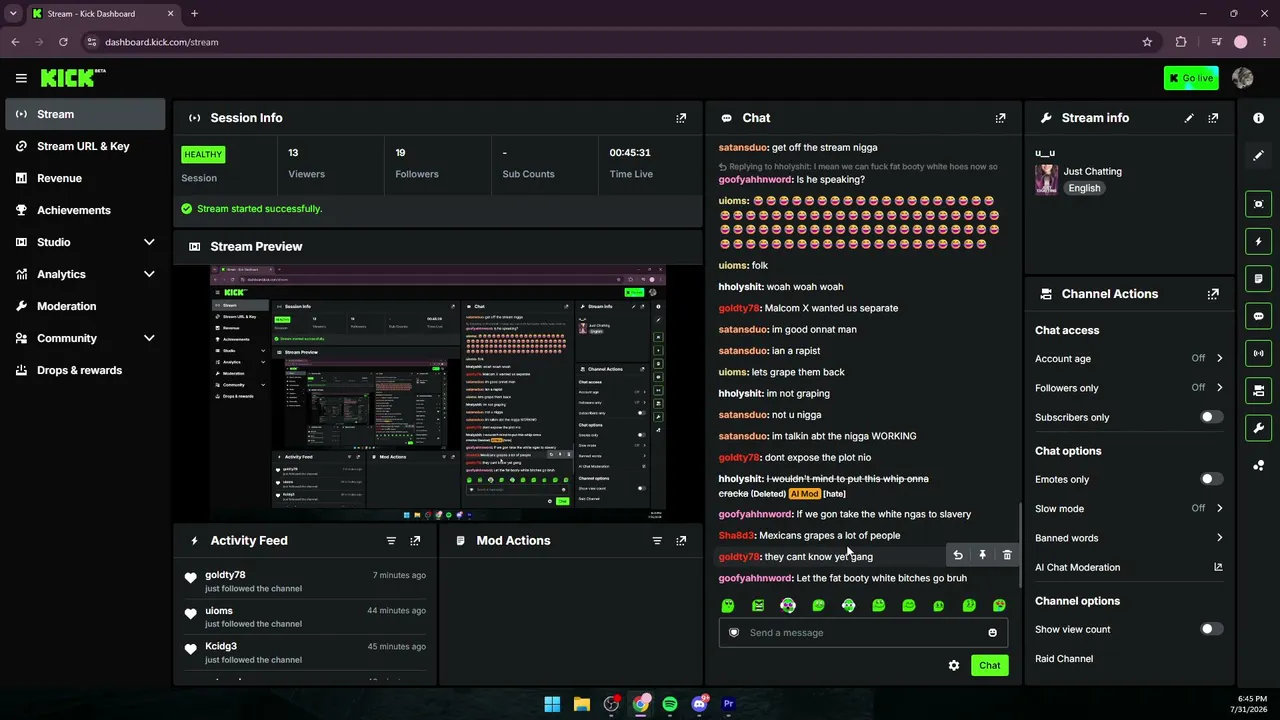Open the Windows Start menu
The height and width of the screenshot is (720, 1280).
tap(552, 704)
